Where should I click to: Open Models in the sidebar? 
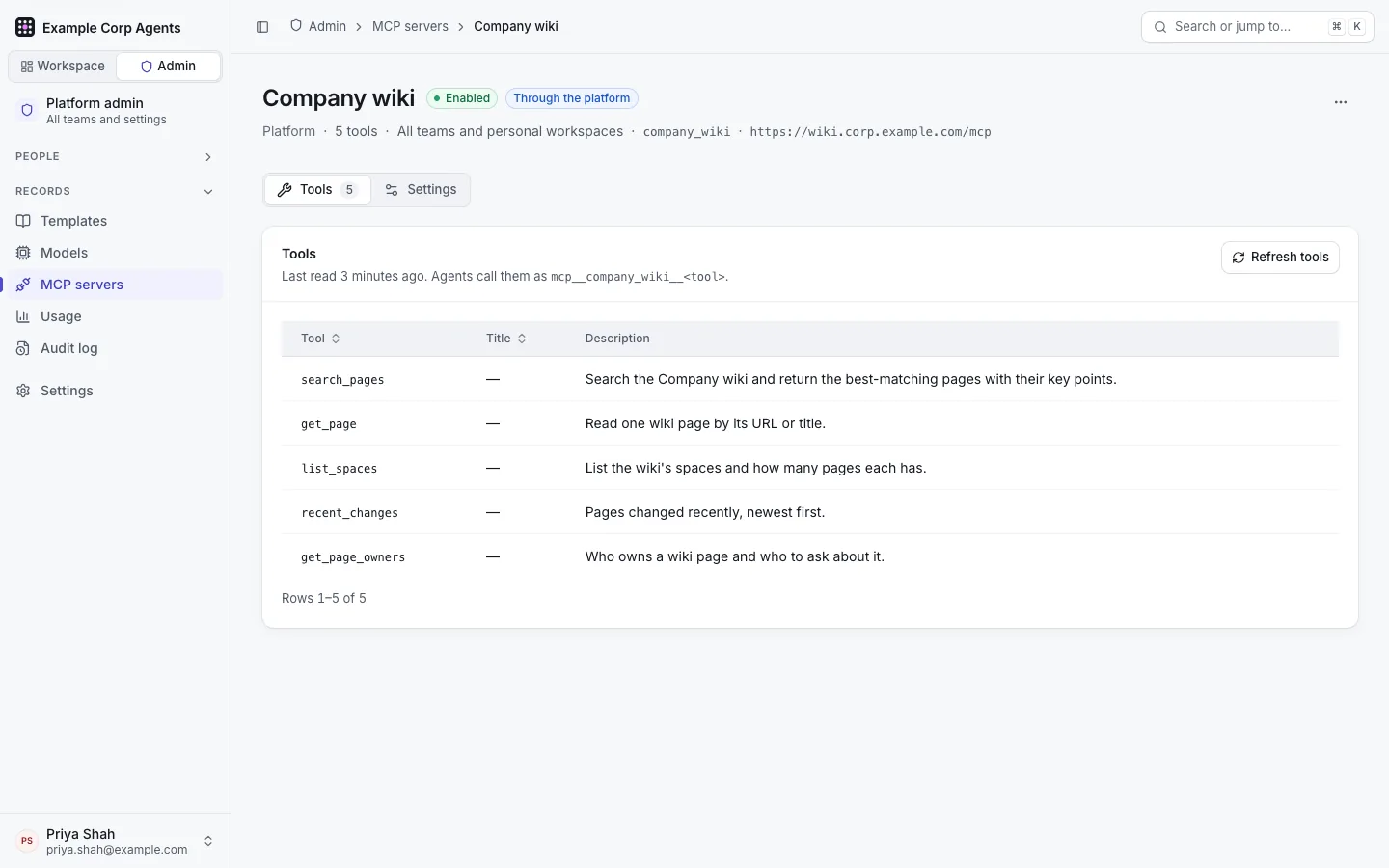pos(115,253)
